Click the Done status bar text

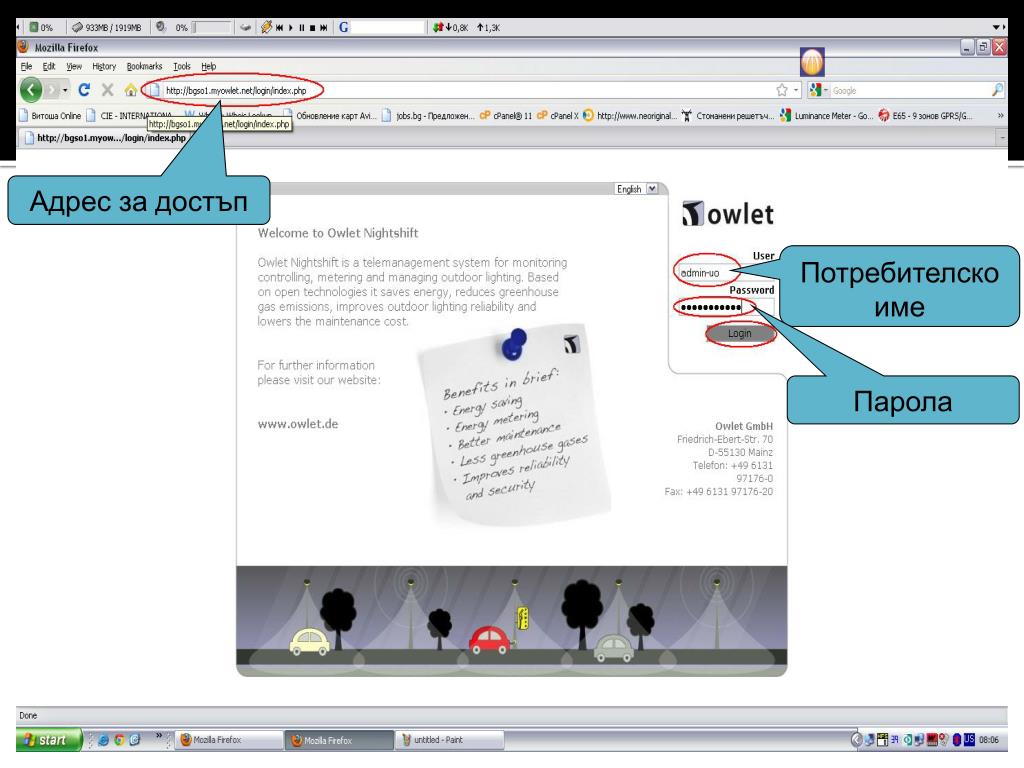click(x=28, y=715)
